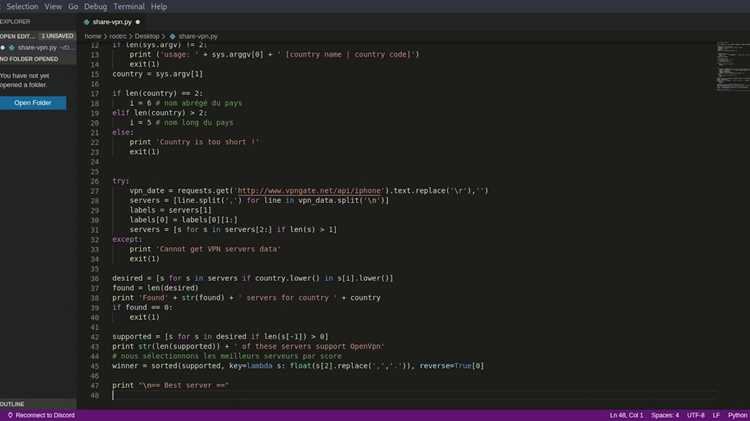This screenshot has height=421, width=750.
Task: Click the share-vpn.py breadcrumb segment
Action: coord(198,36)
